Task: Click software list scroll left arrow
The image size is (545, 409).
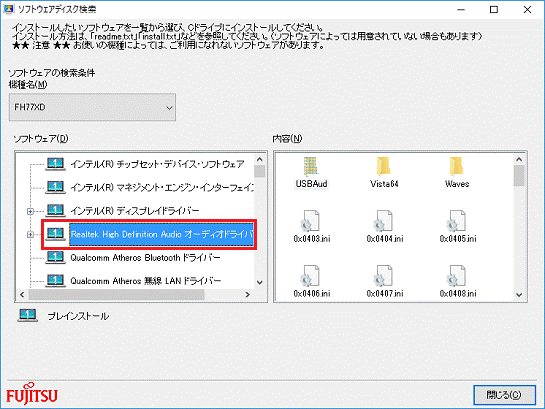Action: coord(22,294)
